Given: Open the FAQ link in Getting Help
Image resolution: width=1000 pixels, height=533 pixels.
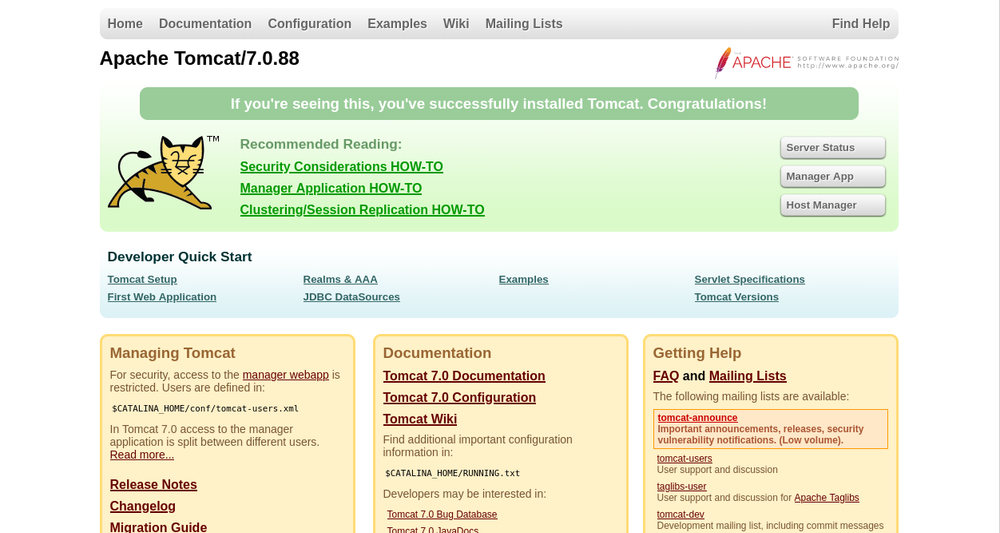Looking at the screenshot, I should click(666, 376).
